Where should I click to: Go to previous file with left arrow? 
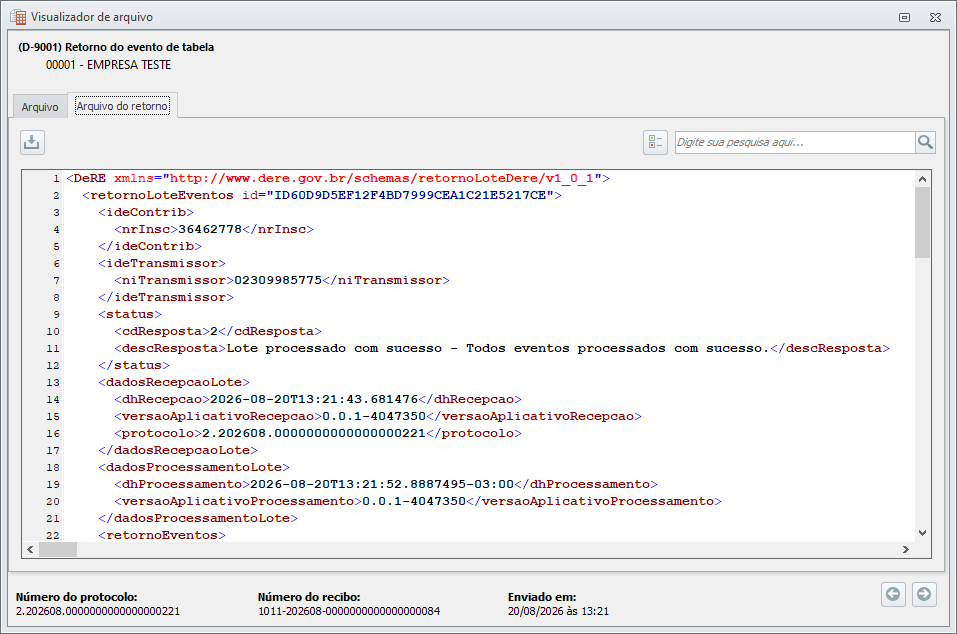click(x=893, y=594)
